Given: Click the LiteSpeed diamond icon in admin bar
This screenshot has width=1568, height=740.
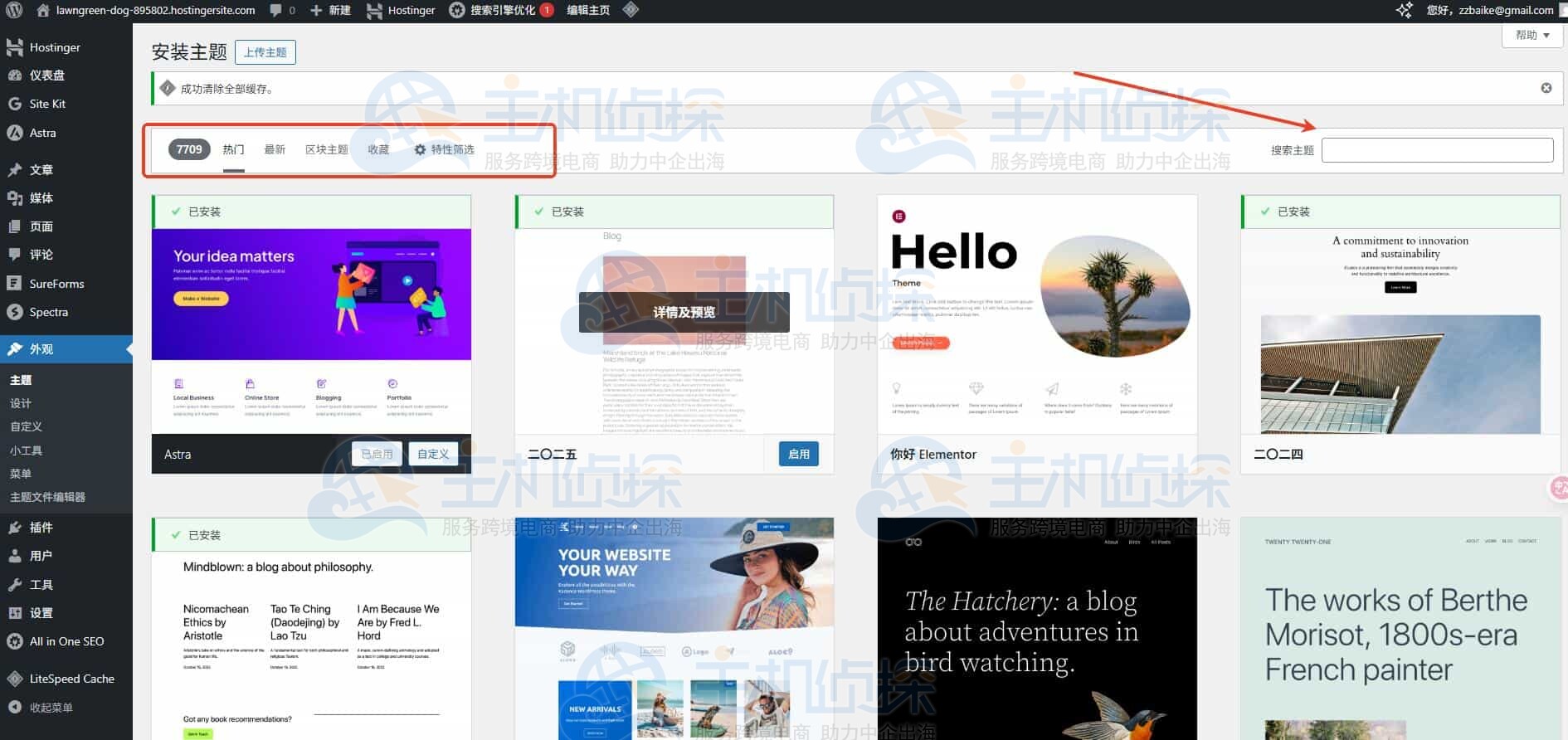Looking at the screenshot, I should (631, 10).
